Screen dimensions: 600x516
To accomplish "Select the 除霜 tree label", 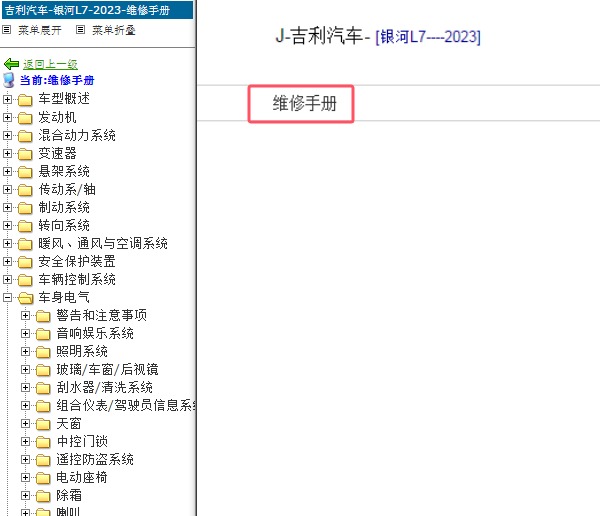I will (69, 495).
